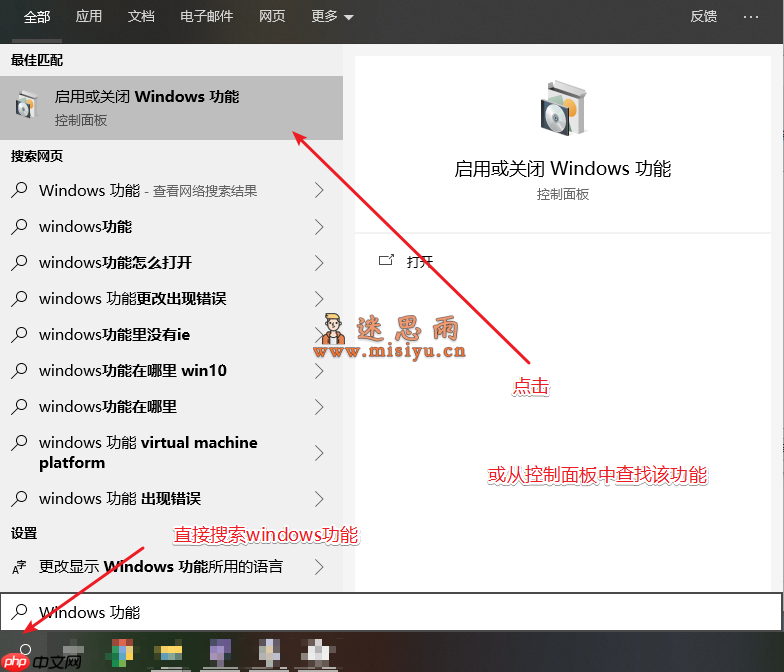Click the Windows features icon in best match
The width and height of the screenshot is (784, 672).
pyautogui.click(x=26, y=104)
